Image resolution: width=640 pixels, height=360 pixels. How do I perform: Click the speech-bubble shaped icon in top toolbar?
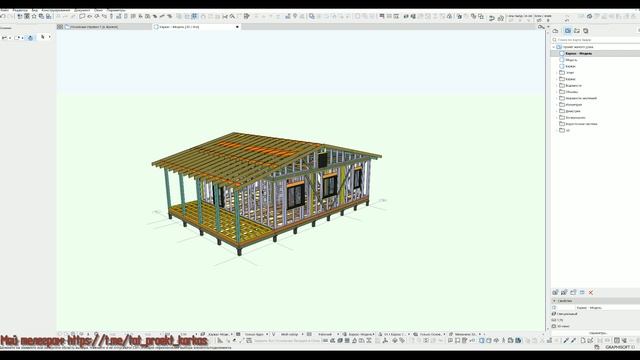[x=82, y=16]
